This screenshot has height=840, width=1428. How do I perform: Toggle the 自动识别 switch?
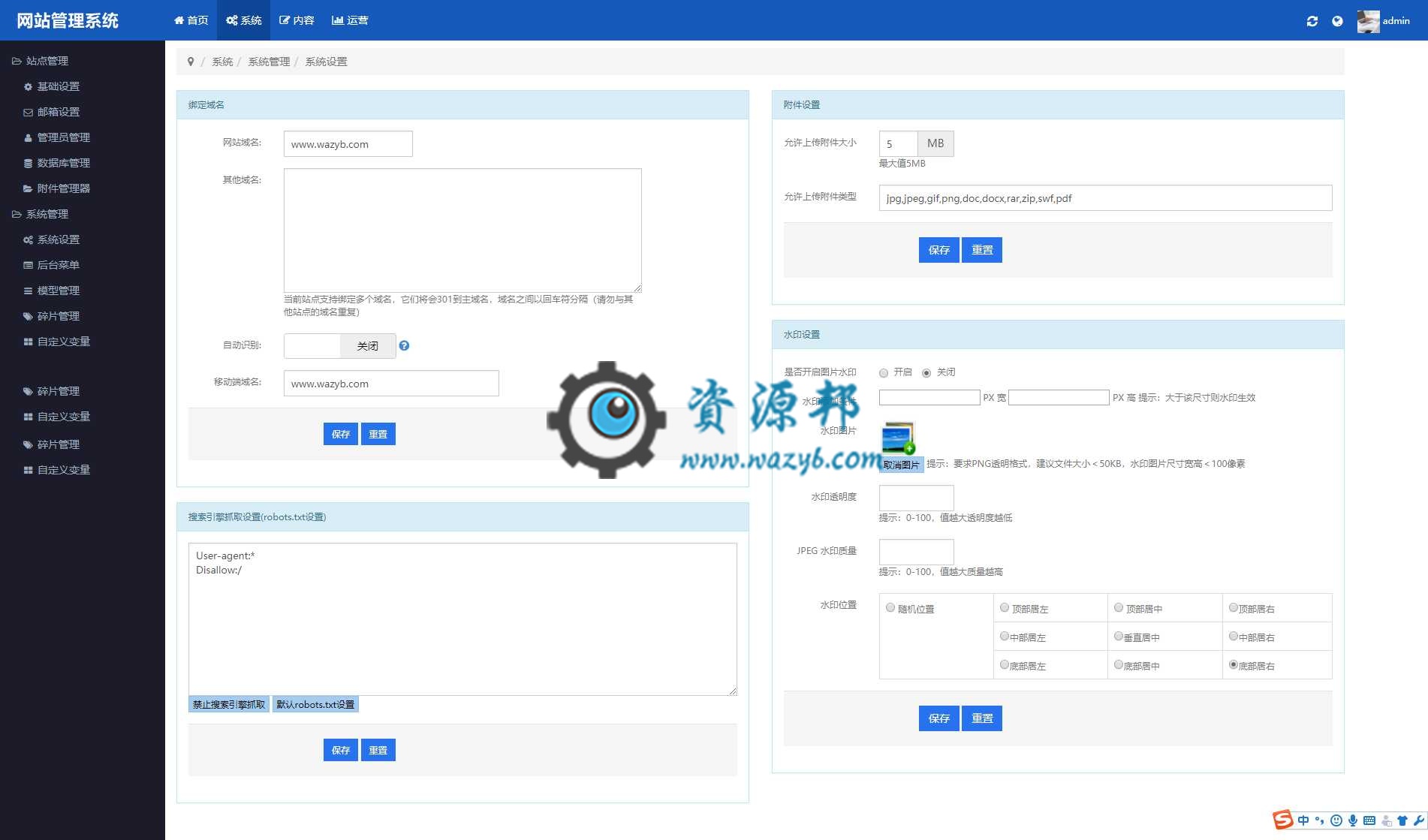click(340, 346)
